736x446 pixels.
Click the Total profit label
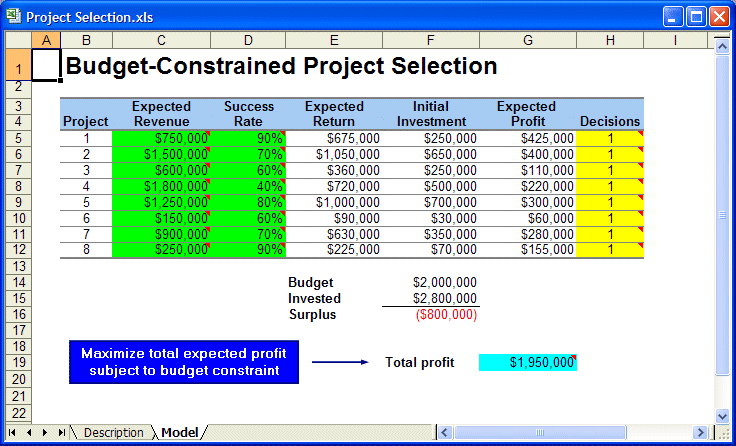420,362
